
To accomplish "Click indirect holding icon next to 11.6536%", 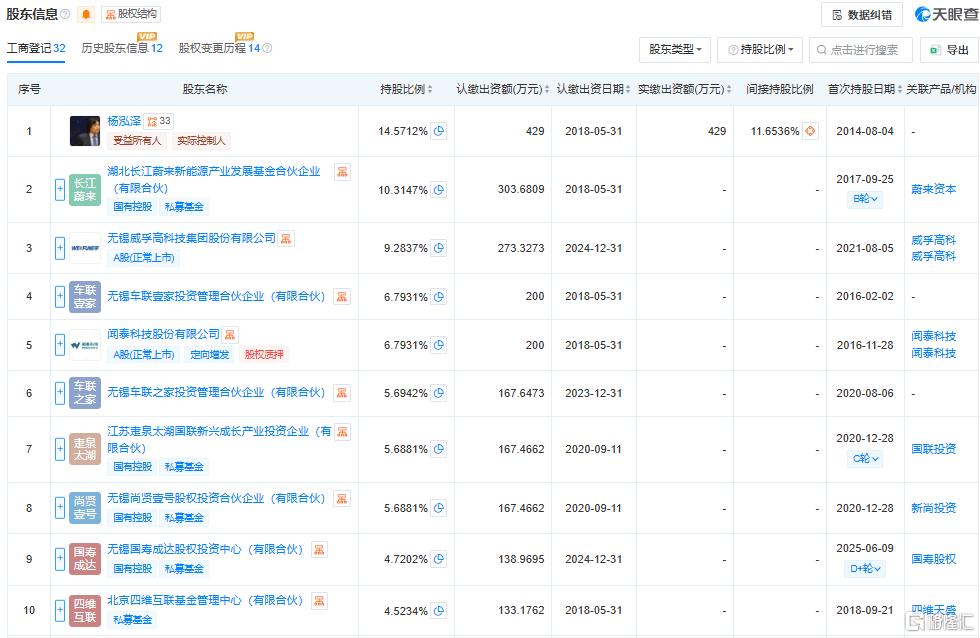I will click(810, 131).
